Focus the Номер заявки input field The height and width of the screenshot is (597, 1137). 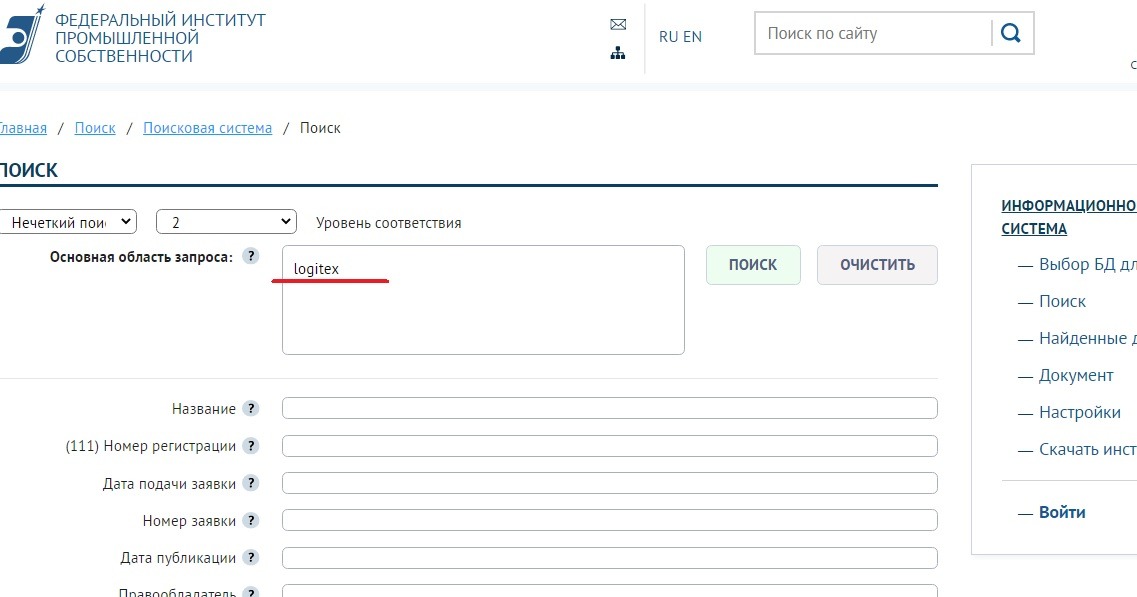point(610,520)
